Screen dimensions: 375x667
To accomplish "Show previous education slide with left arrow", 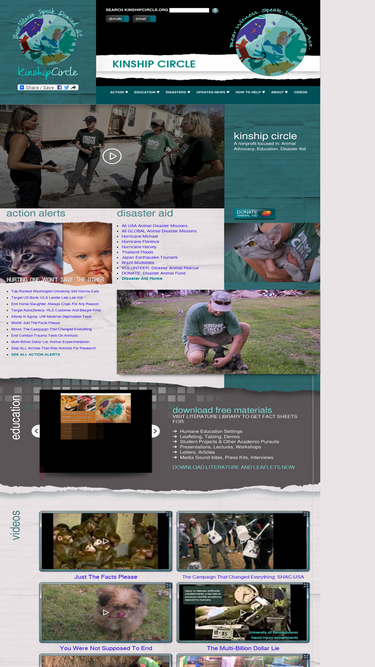I will coord(36,431).
